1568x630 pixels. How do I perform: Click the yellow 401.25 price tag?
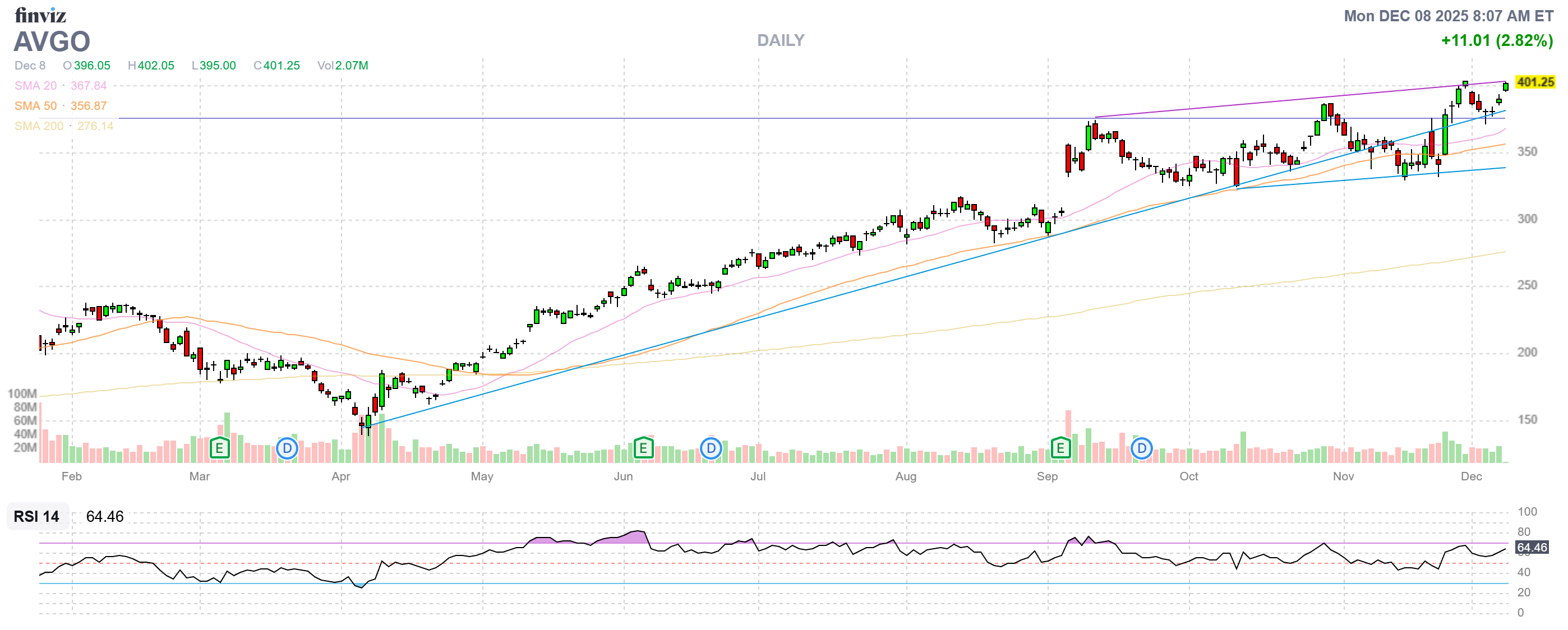tap(1534, 82)
